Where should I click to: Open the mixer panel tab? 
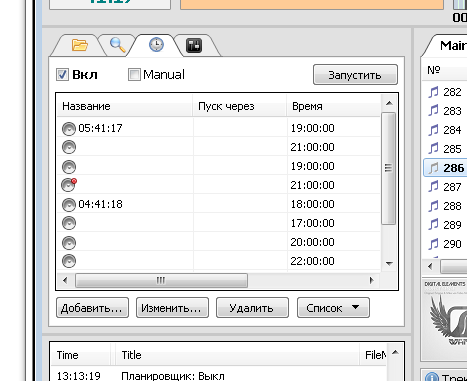click(x=194, y=46)
